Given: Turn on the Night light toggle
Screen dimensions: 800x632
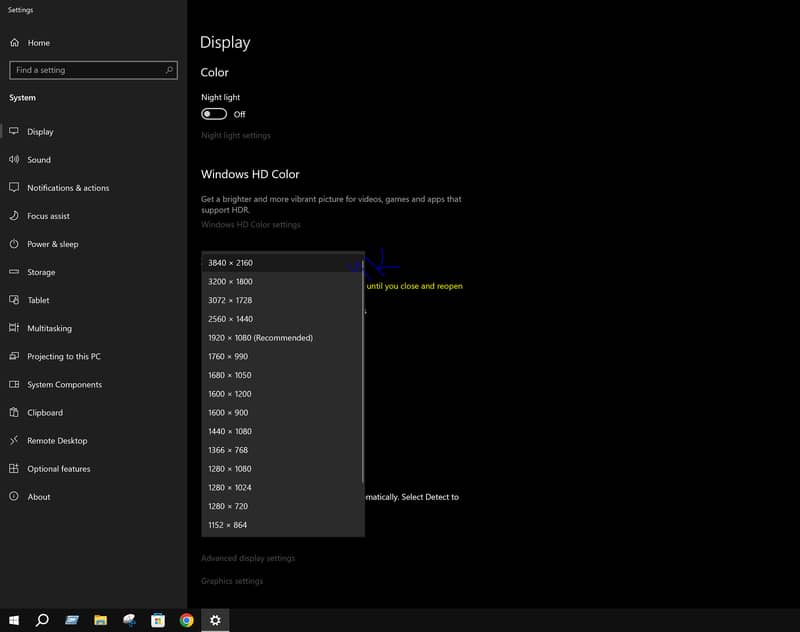Looking at the screenshot, I should (x=214, y=114).
